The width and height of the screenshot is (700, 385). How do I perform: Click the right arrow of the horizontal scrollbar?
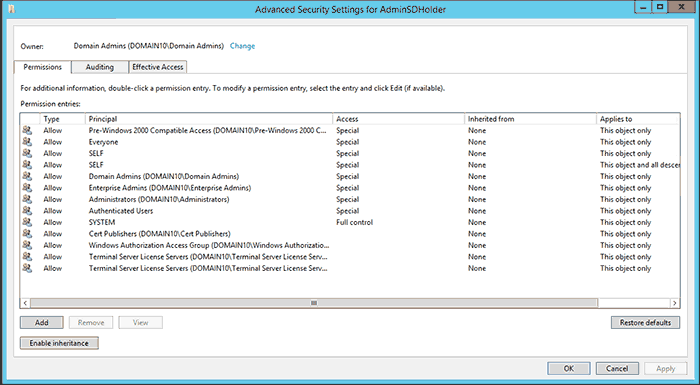(675, 303)
